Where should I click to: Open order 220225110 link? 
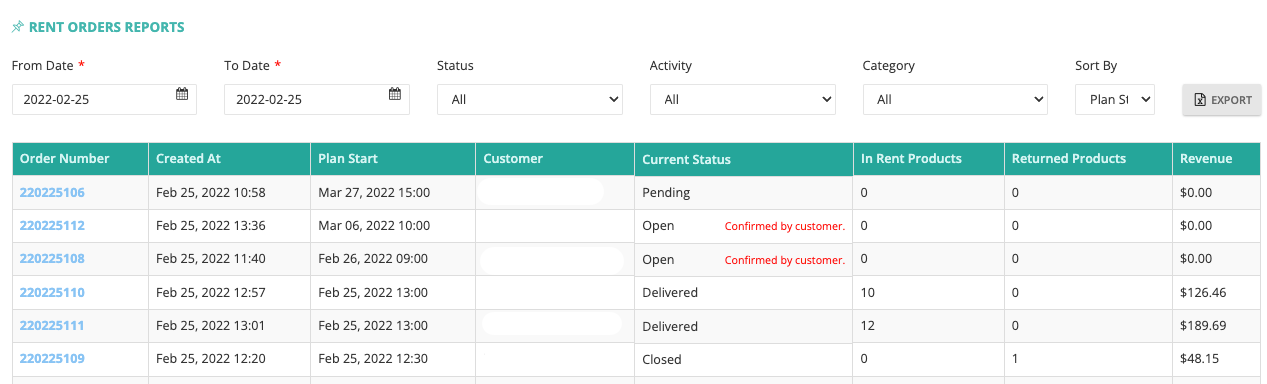[52, 293]
